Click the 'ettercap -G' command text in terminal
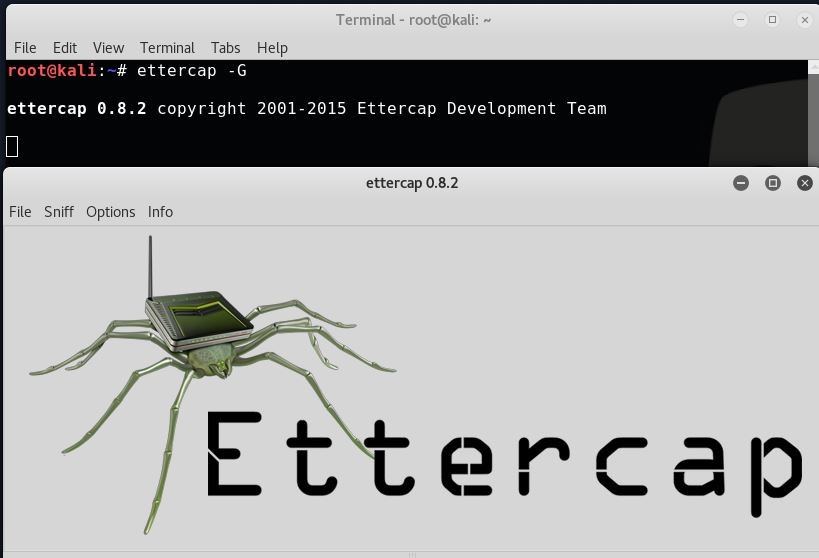Image resolution: width=819 pixels, height=558 pixels. pos(192,71)
